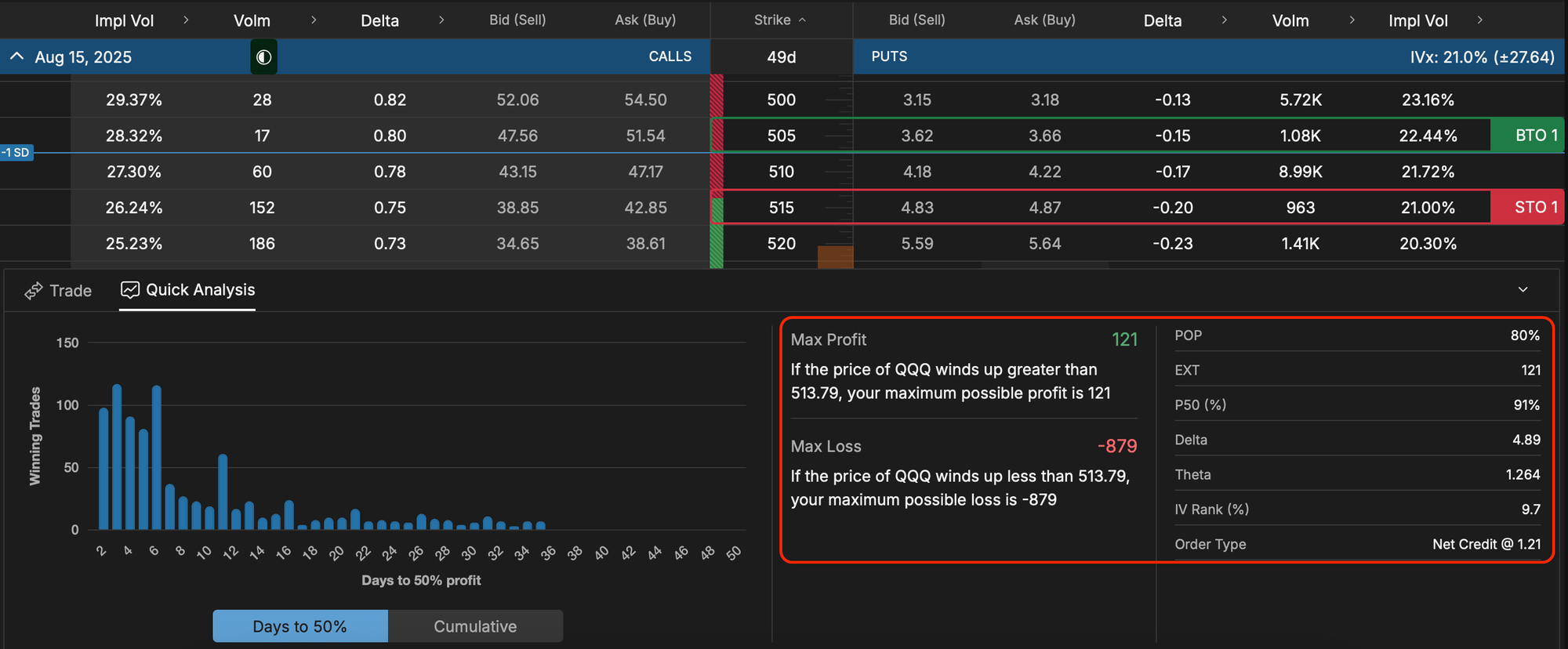Collapse the Aug 15, 2025 expiration
Image resolution: width=1568 pixels, height=649 pixels.
pos(16,56)
